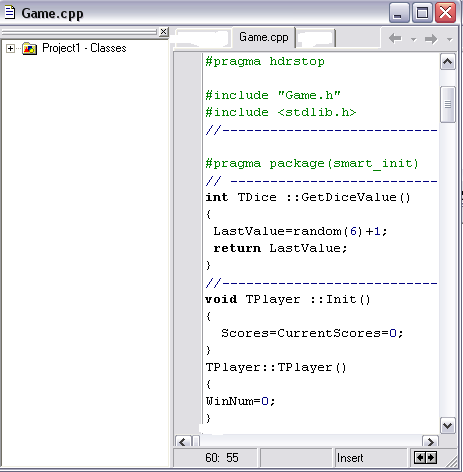The image size is (463, 472).
Task: Click the #pragma hdrstop line
Action: [x=265, y=62]
